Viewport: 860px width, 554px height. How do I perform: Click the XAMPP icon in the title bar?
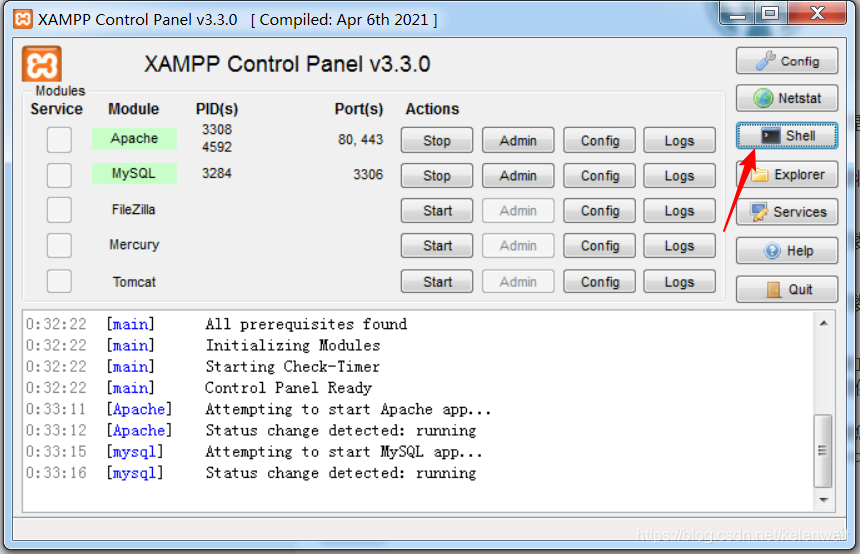click(x=22, y=19)
